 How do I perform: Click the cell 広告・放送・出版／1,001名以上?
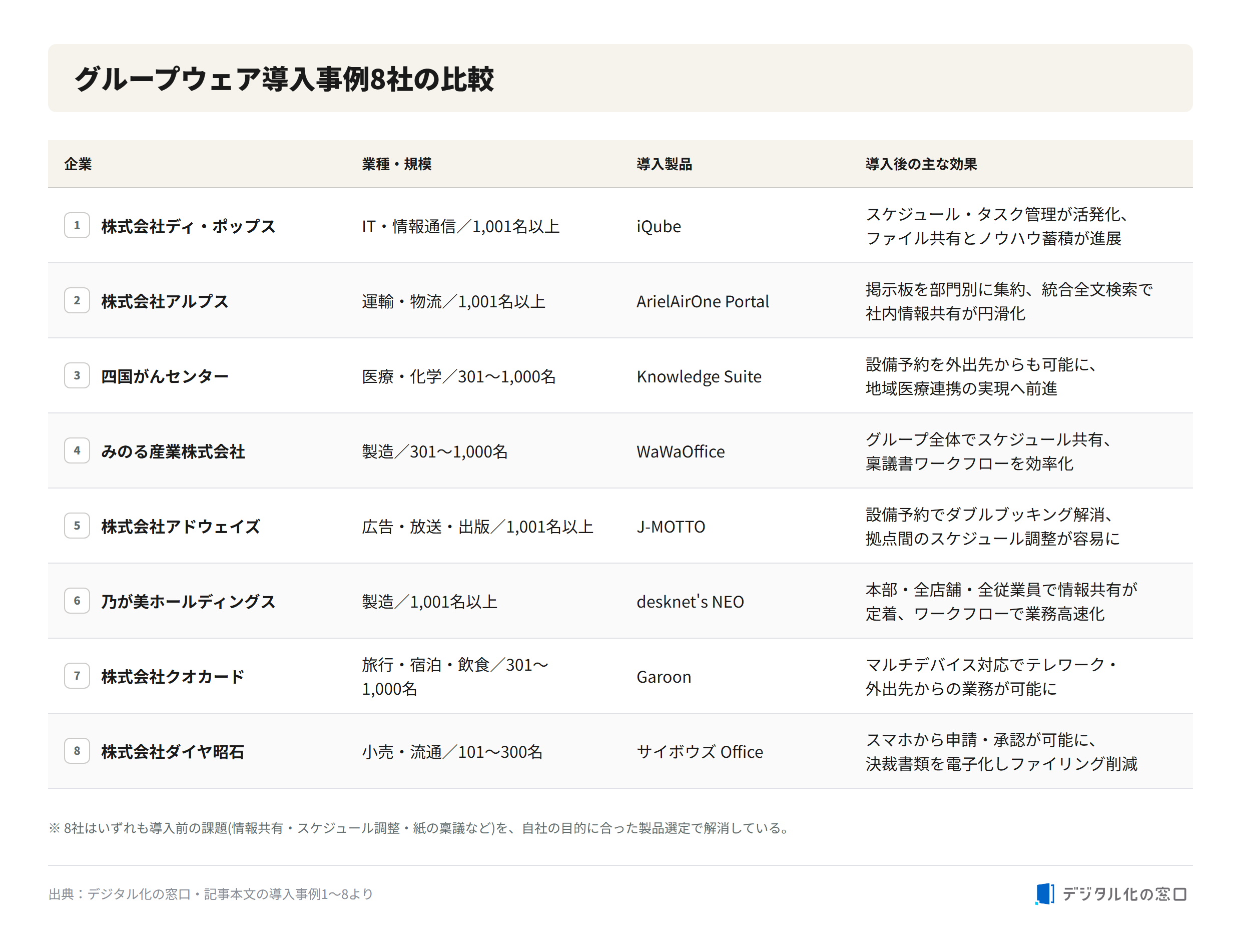(477, 527)
